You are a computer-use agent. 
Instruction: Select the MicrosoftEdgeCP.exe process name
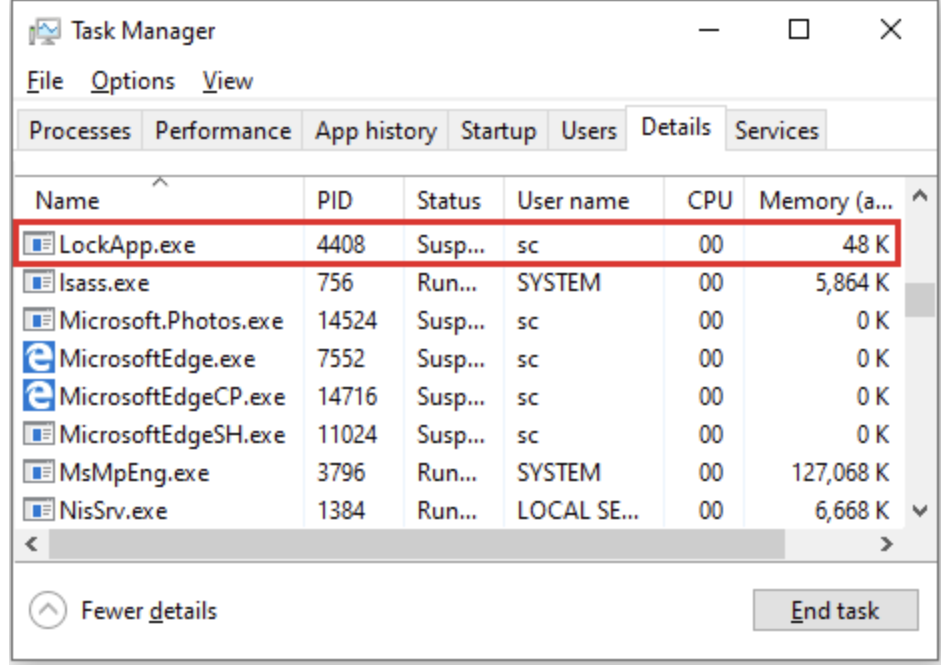coord(172,397)
